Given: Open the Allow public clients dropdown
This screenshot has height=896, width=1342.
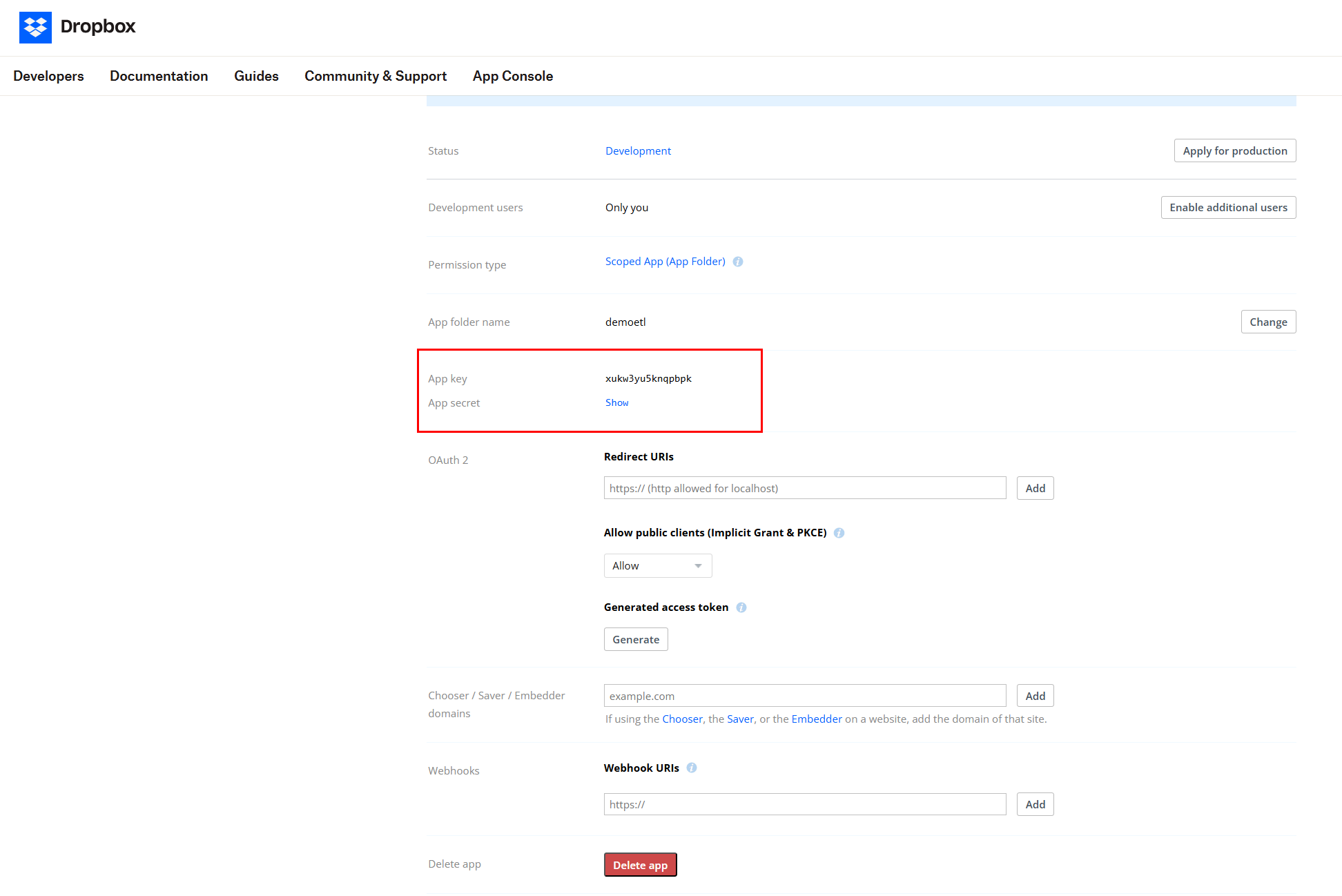Looking at the screenshot, I should 657,566.
